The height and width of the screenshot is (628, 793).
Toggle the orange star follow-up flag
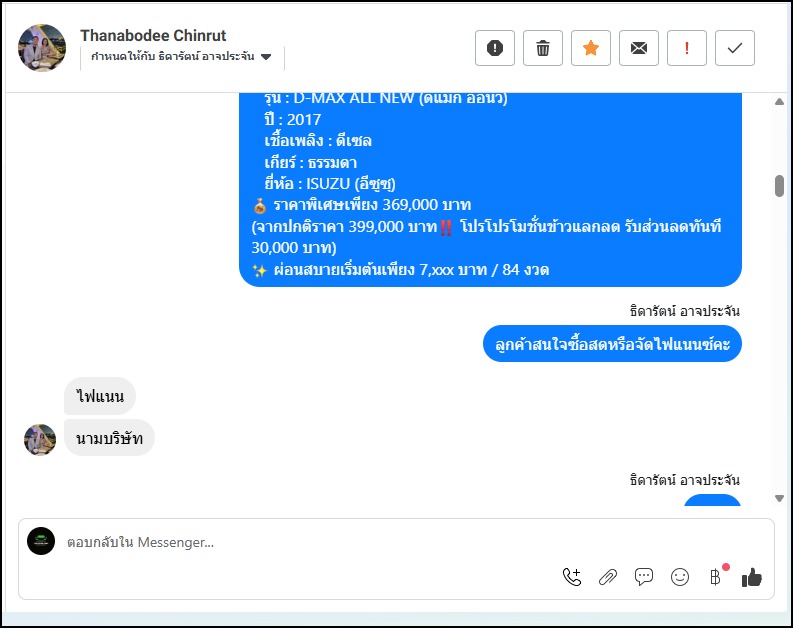[x=591, y=48]
